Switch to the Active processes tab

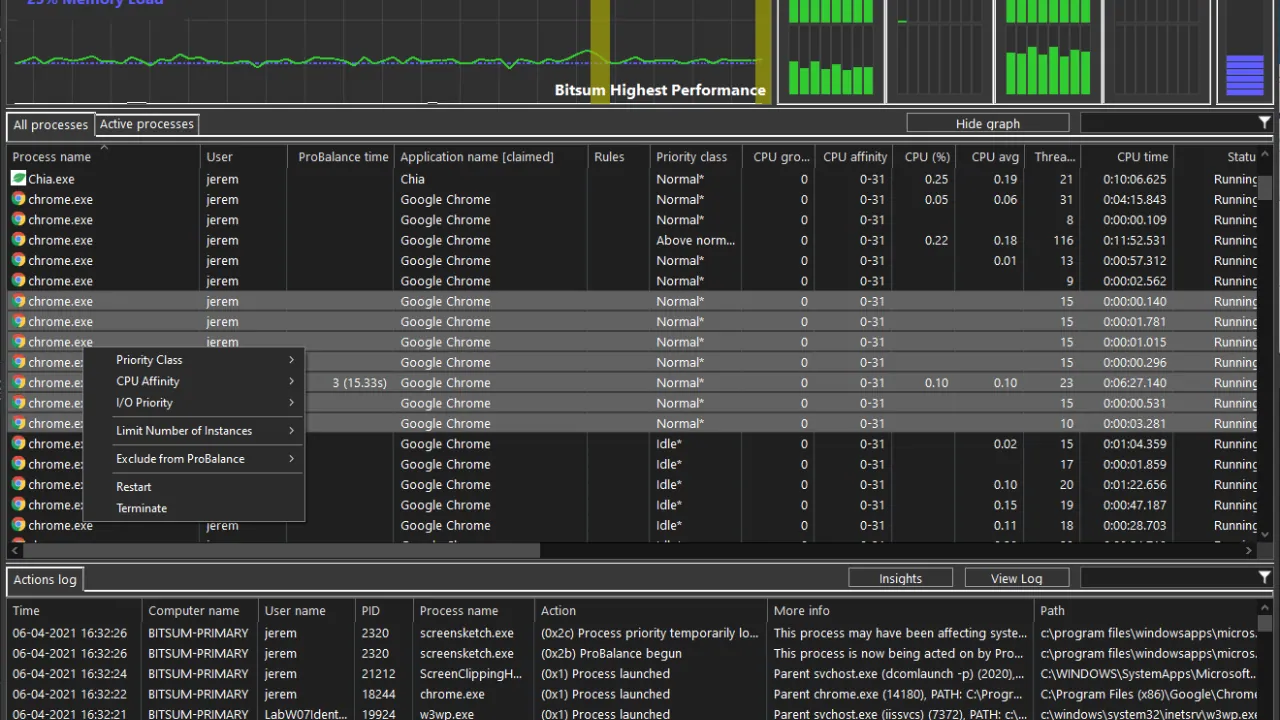tap(147, 124)
